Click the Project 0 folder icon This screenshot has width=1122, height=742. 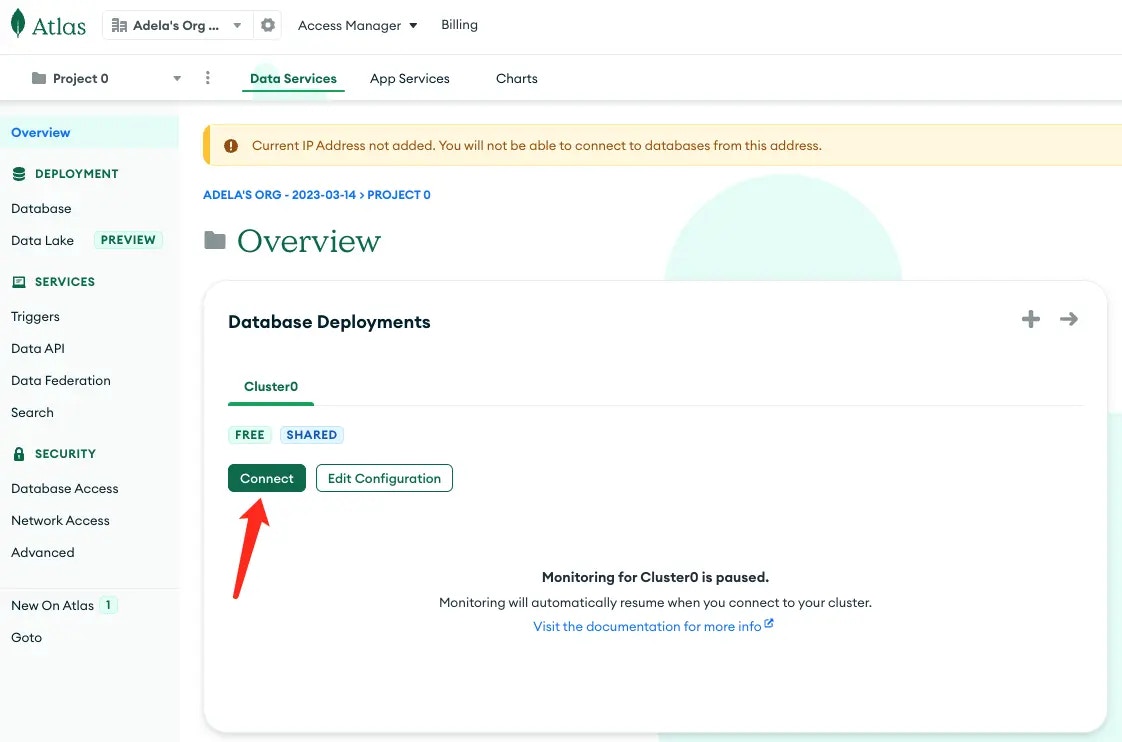pos(39,78)
